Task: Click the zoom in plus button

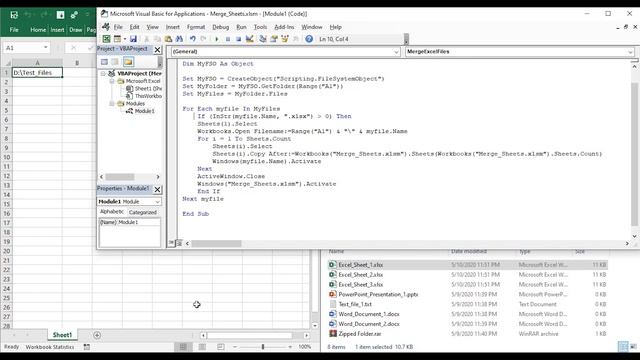Action: point(290,347)
